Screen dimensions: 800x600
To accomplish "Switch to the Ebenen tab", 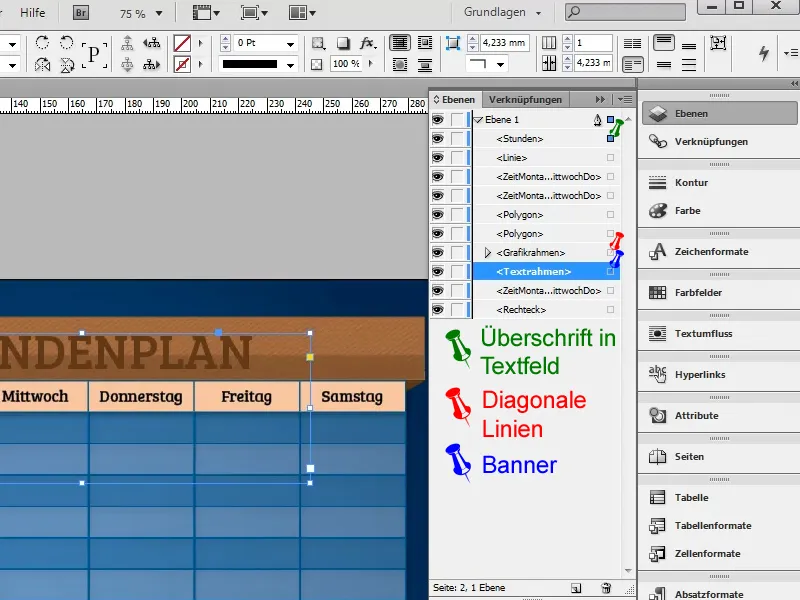I will (x=454, y=99).
